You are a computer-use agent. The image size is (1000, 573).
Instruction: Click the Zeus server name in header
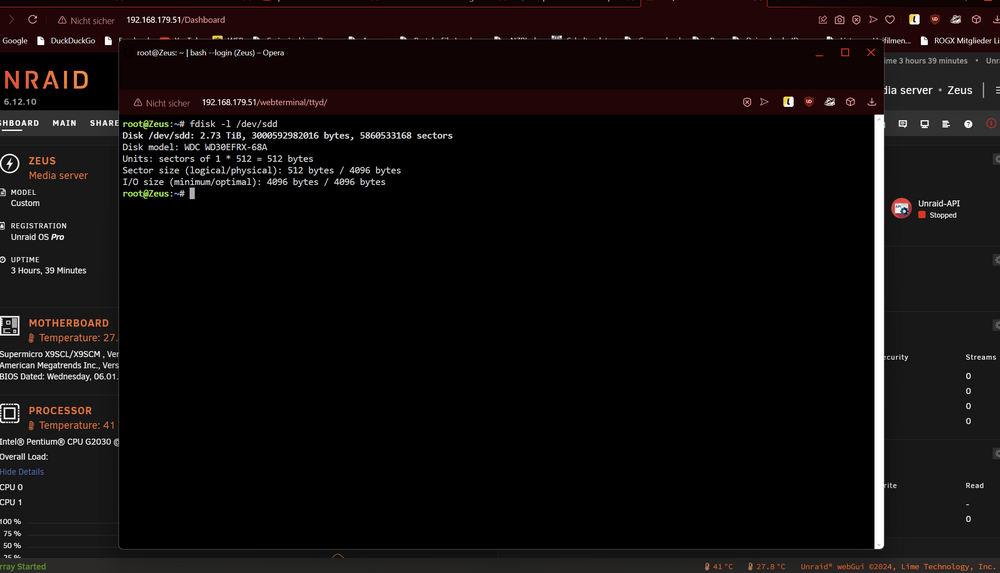point(959,90)
